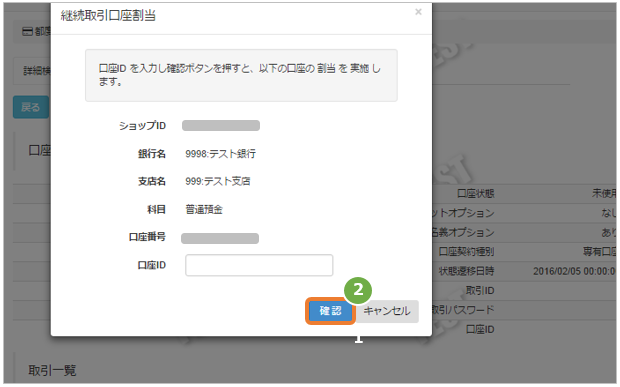The image size is (620, 387).
Task: Close the 継続取引口座割当 dialog with X
Action: pos(418,12)
